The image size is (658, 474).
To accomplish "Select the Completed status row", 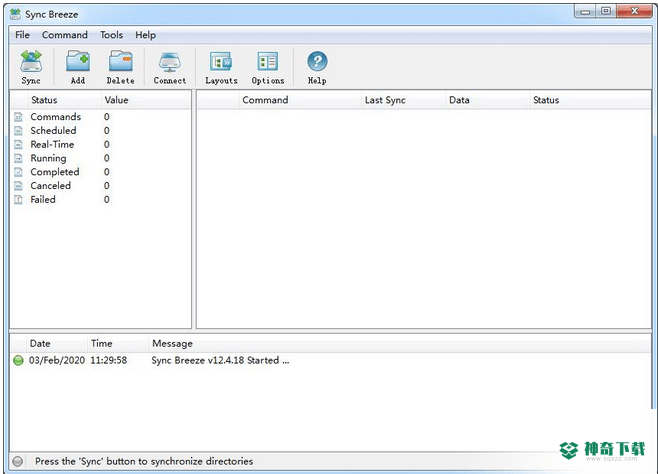I will [x=101, y=172].
